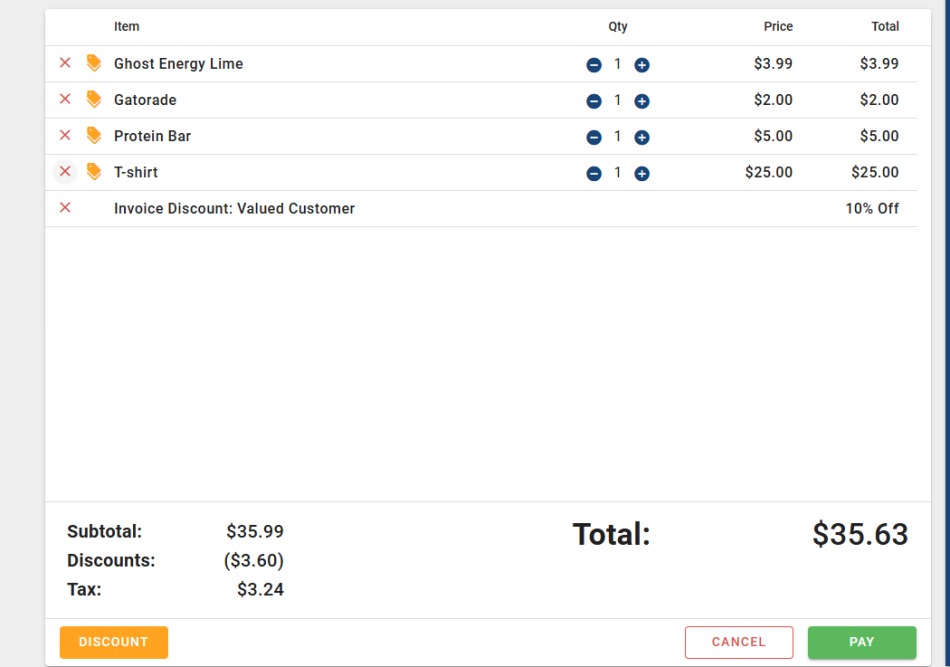The image size is (950, 667).
Task: Click the orange tag icon for Ghost Energy Lime
Action: tap(94, 63)
